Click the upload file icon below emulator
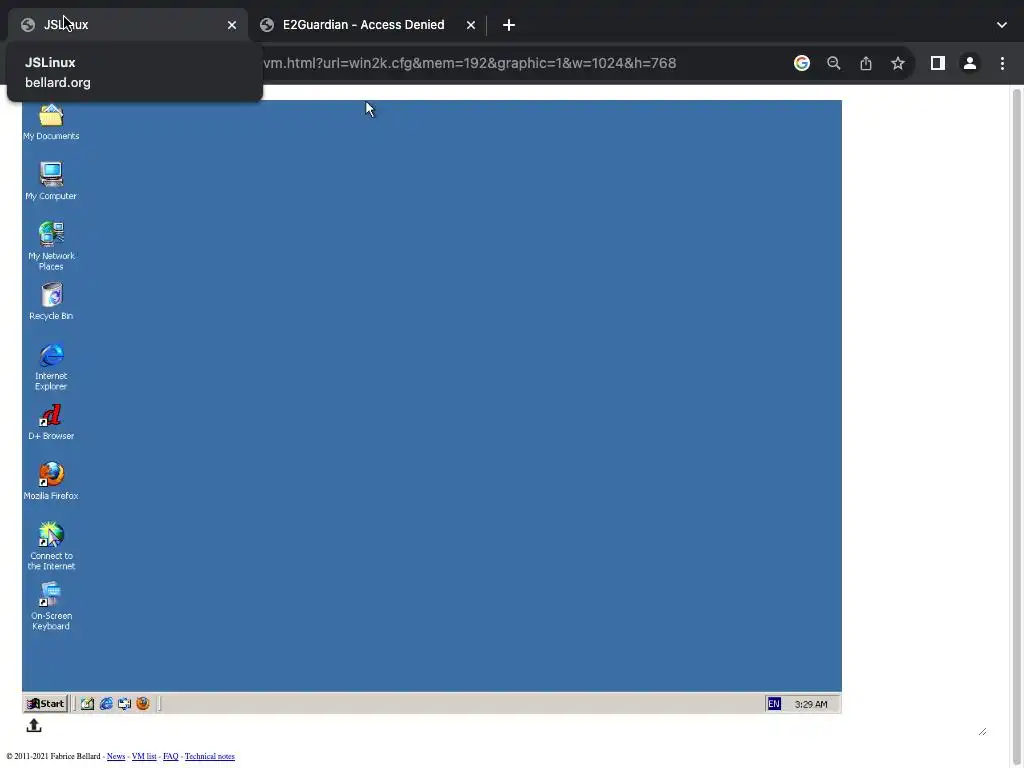The width and height of the screenshot is (1024, 768). 34,726
